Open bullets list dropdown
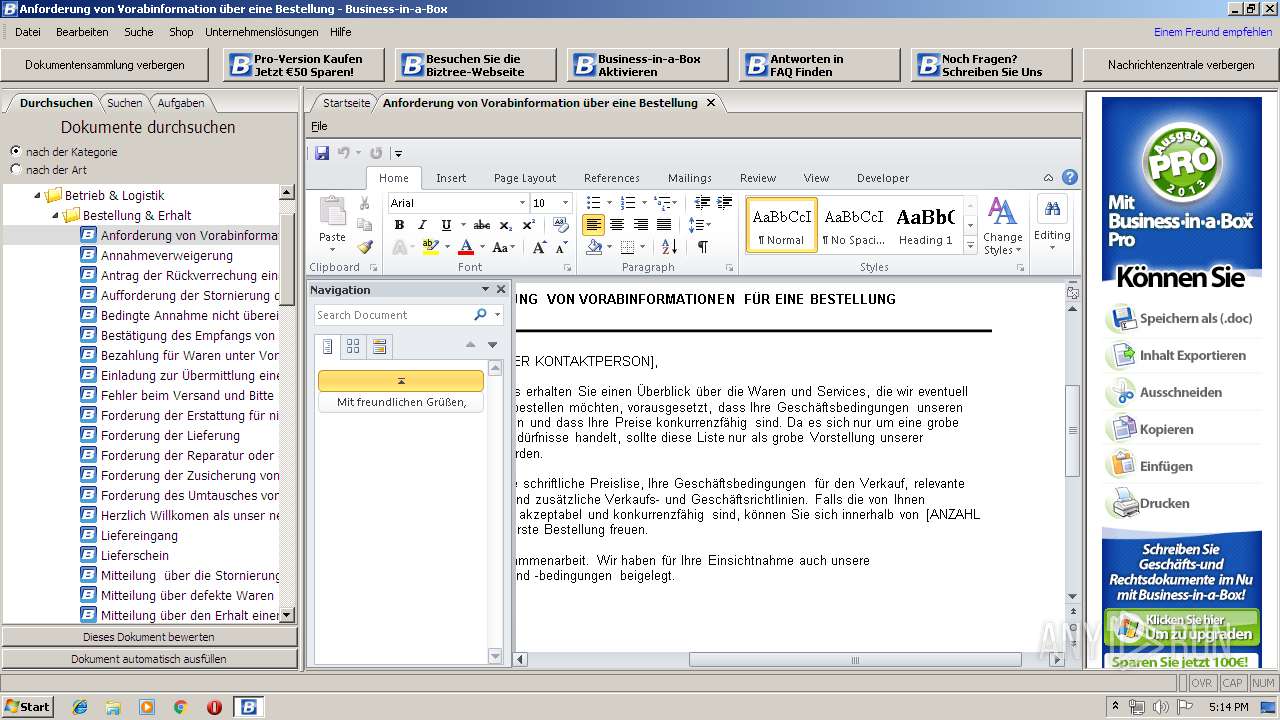Viewport: 1280px width, 720px height. click(611, 203)
